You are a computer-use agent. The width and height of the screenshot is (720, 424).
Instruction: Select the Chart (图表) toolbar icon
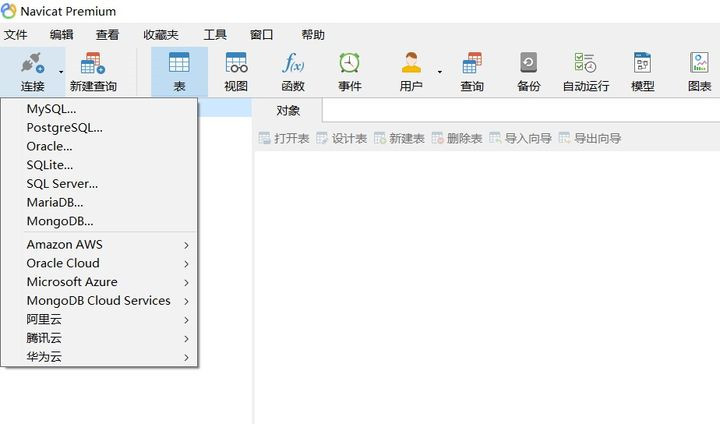point(699,62)
